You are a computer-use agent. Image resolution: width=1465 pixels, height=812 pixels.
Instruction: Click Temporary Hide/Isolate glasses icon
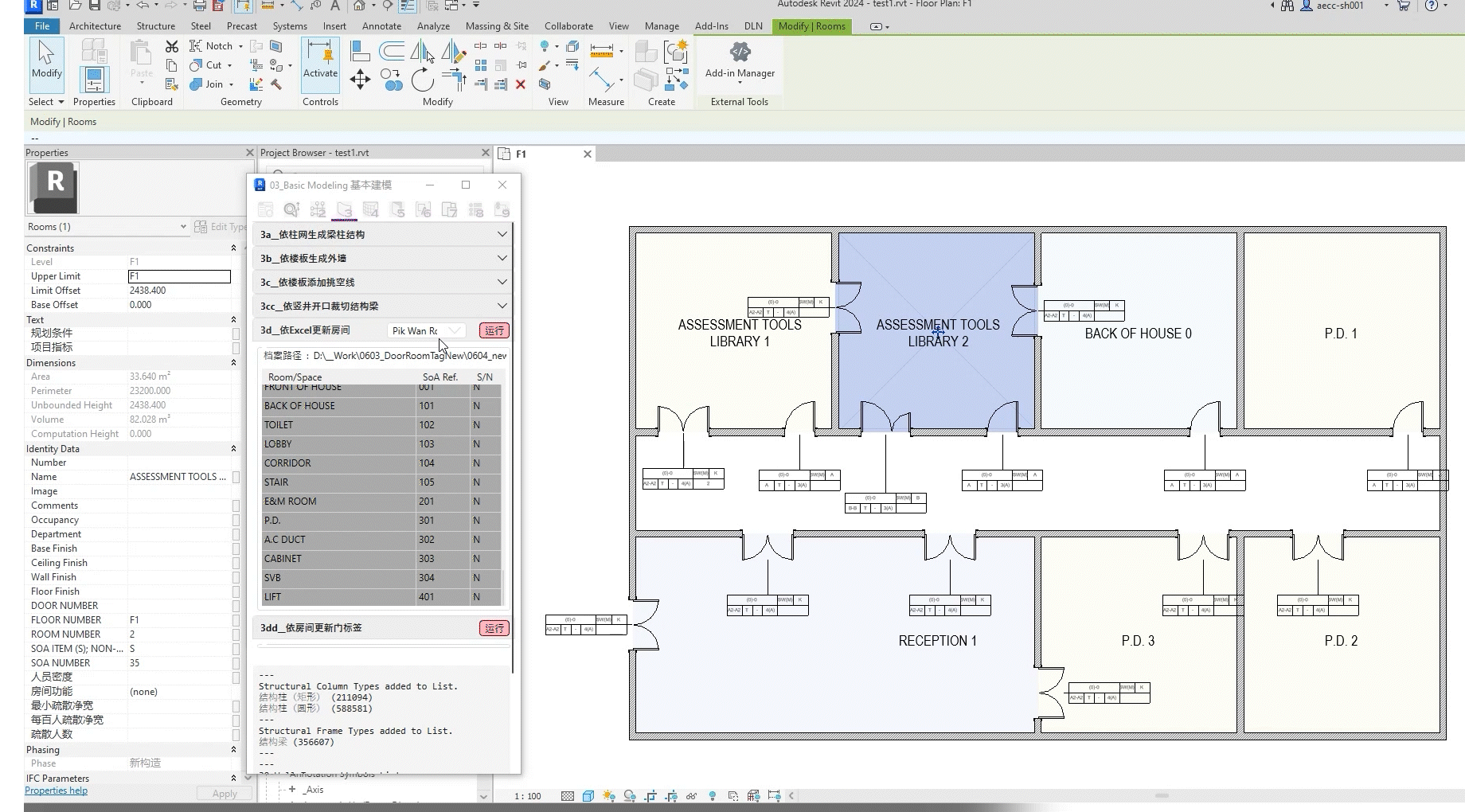click(691, 795)
